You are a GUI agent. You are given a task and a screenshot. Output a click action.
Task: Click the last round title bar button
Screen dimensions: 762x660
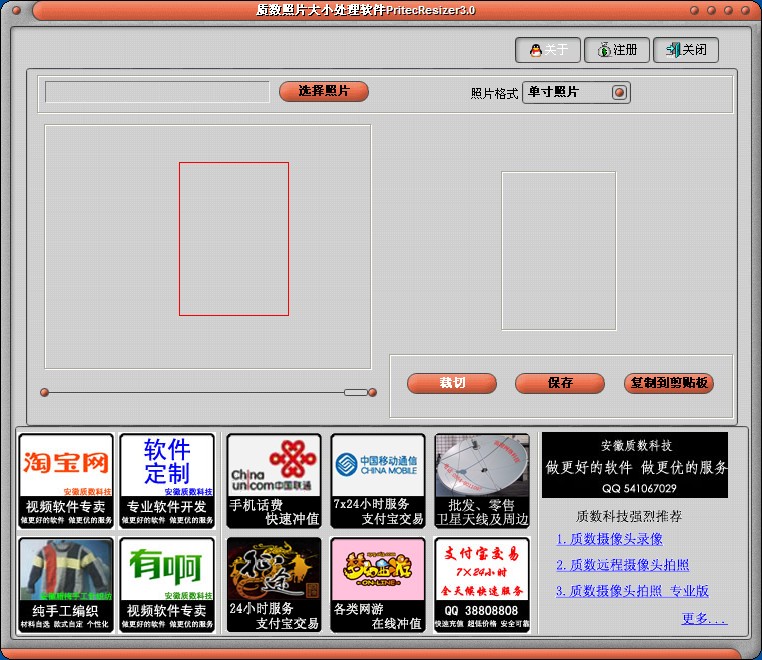point(745,10)
